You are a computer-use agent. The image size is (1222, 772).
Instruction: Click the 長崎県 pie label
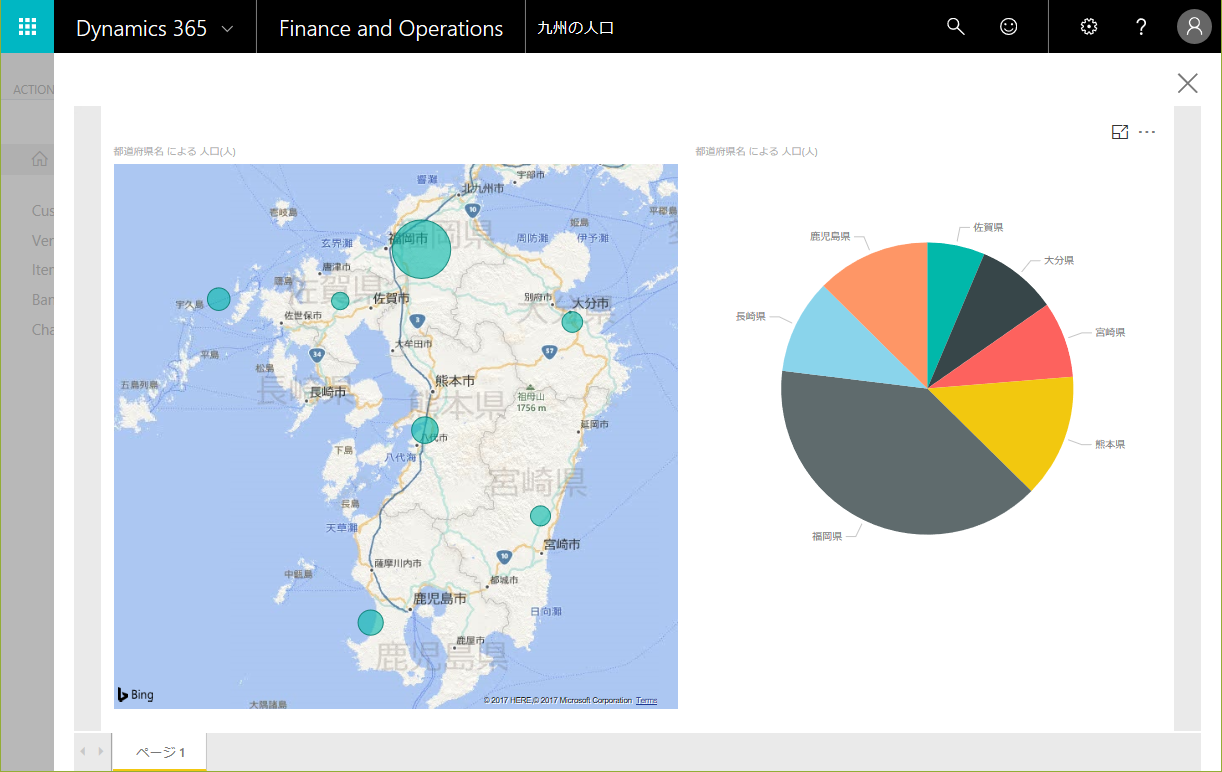tap(751, 316)
